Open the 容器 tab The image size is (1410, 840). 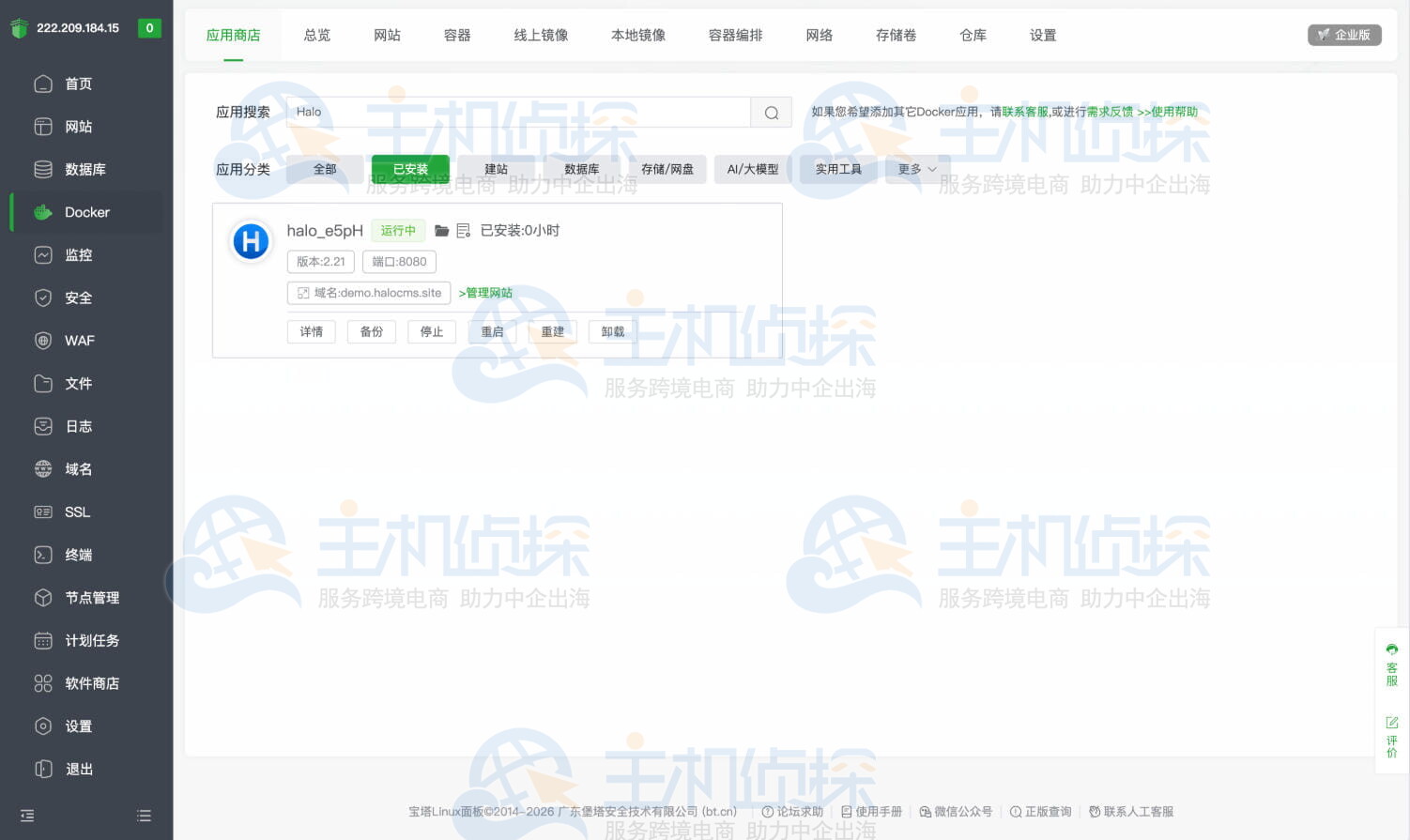tap(457, 35)
